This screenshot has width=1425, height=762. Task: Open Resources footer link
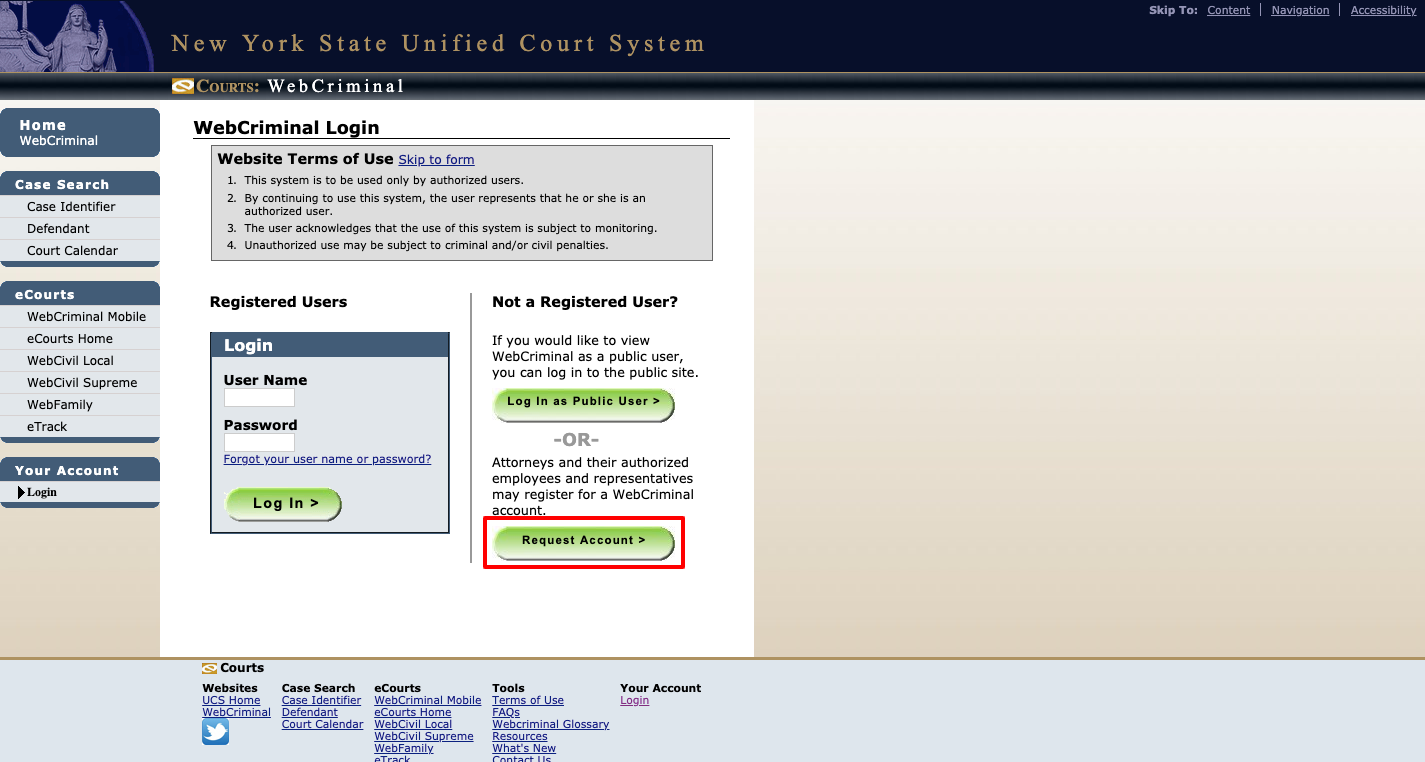(x=520, y=737)
